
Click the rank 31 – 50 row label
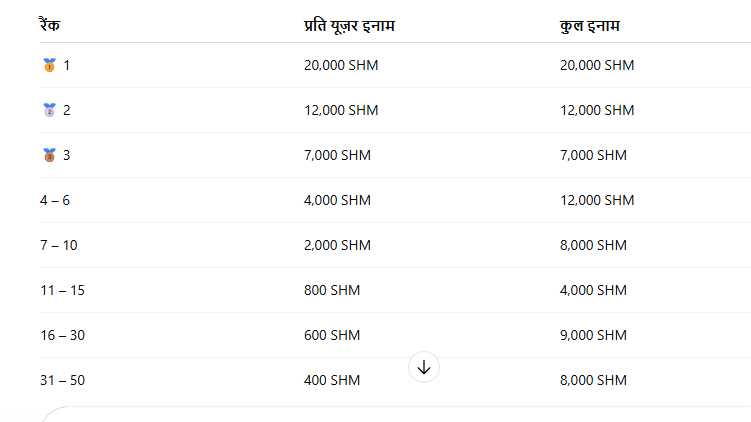(x=62, y=380)
